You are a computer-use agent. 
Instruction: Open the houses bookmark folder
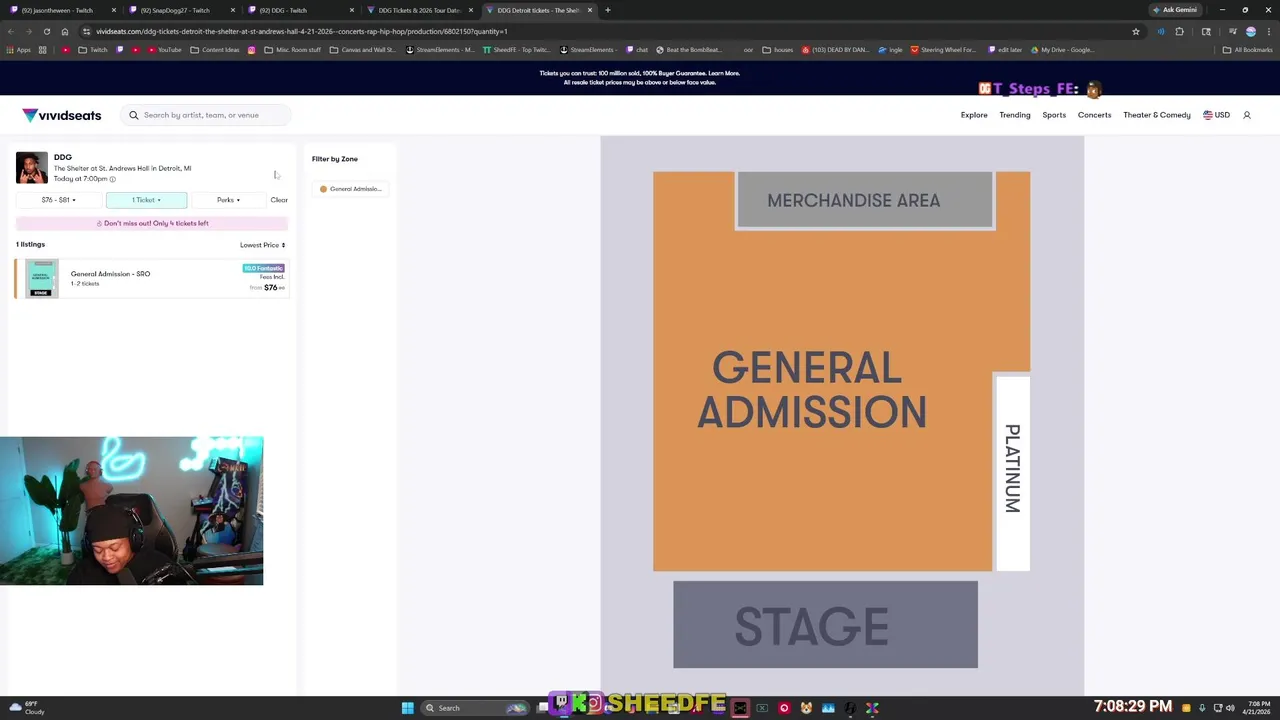point(777,50)
